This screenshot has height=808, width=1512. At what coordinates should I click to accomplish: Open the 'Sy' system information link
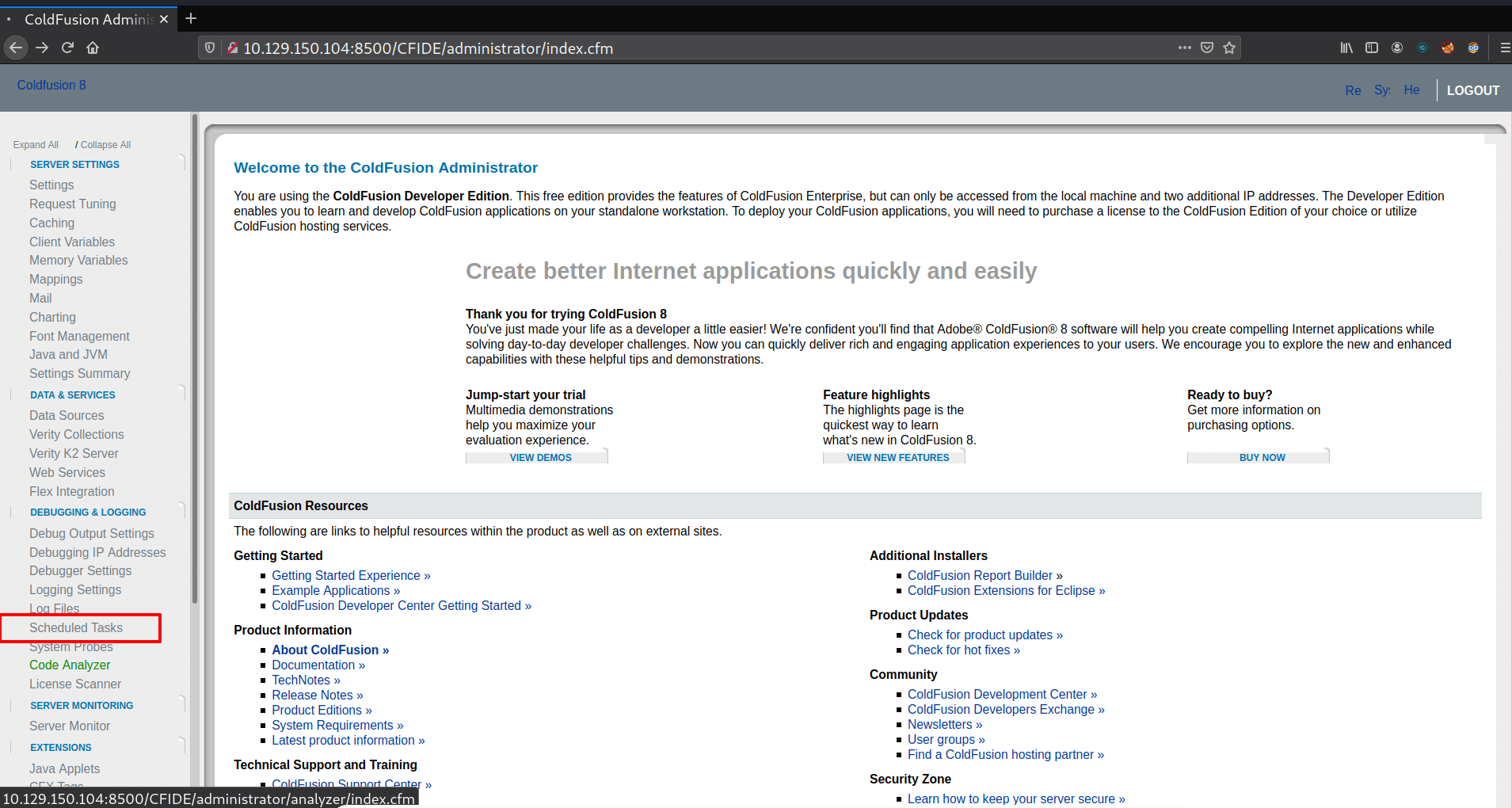(1382, 90)
